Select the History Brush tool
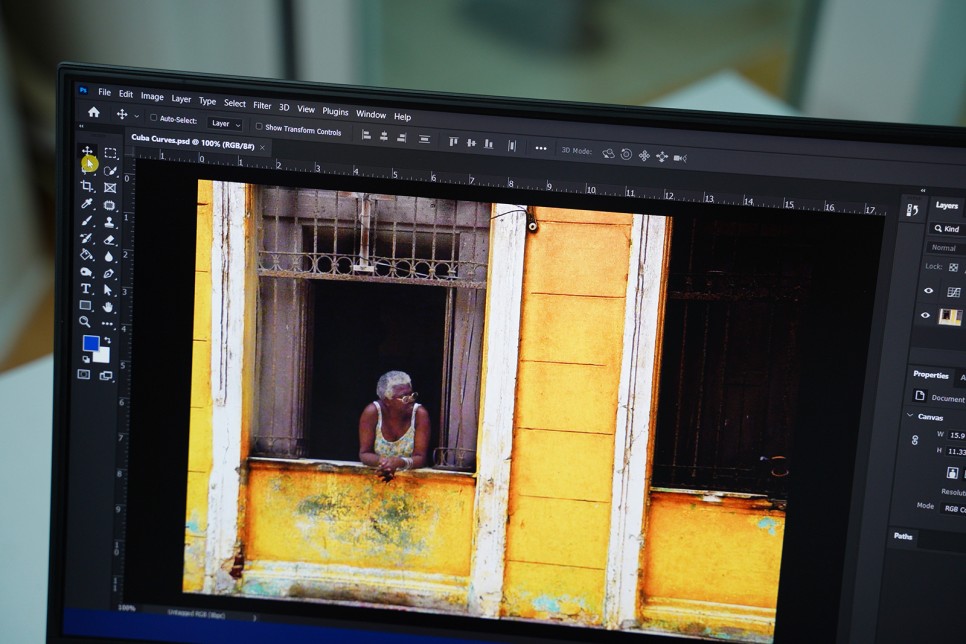Viewport: 966px width, 644px height. (86, 238)
